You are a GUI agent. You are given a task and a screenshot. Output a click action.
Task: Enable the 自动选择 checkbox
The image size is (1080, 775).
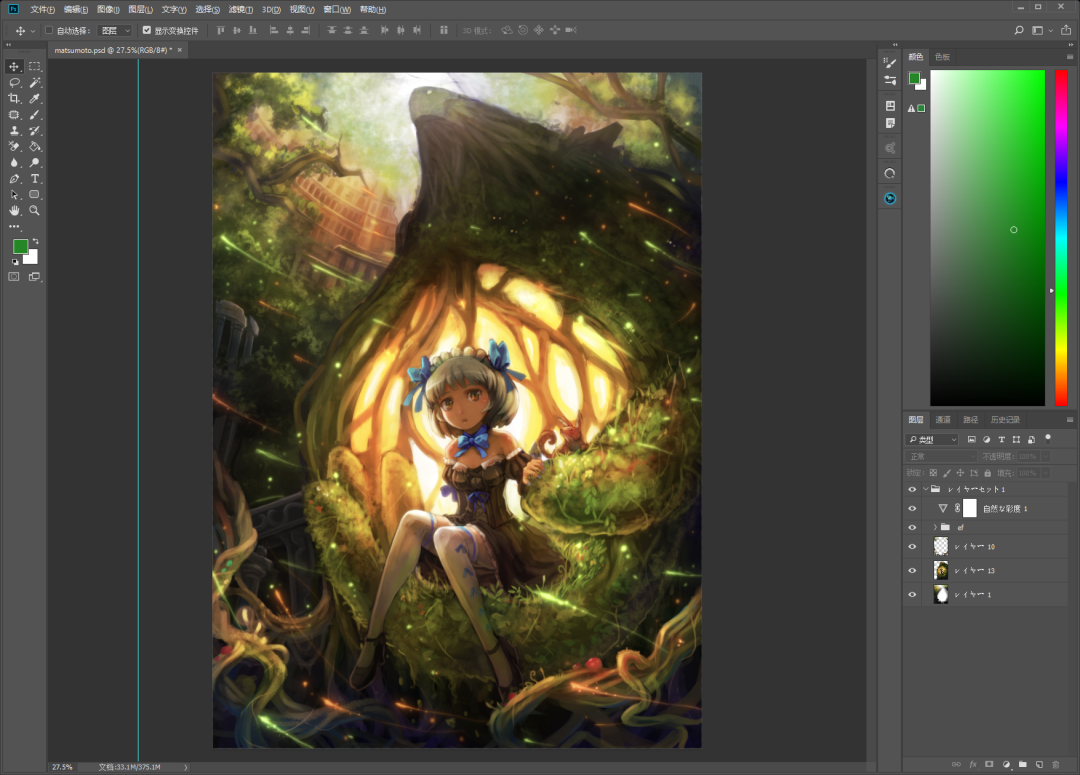[49, 30]
